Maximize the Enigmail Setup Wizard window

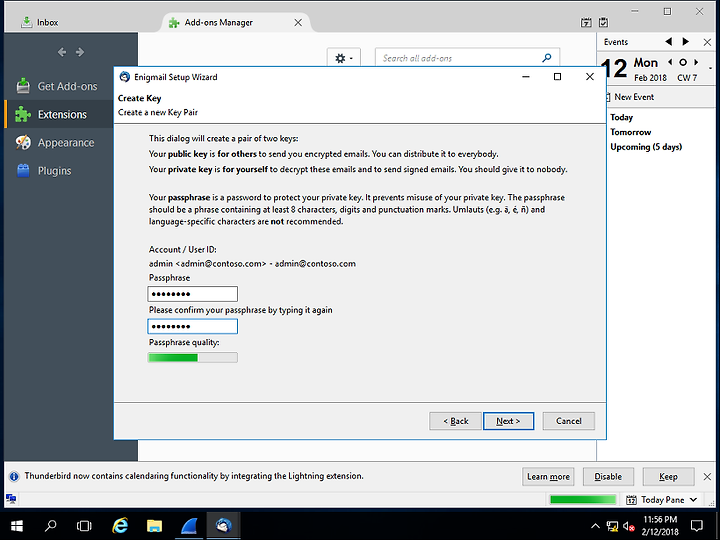click(557, 77)
